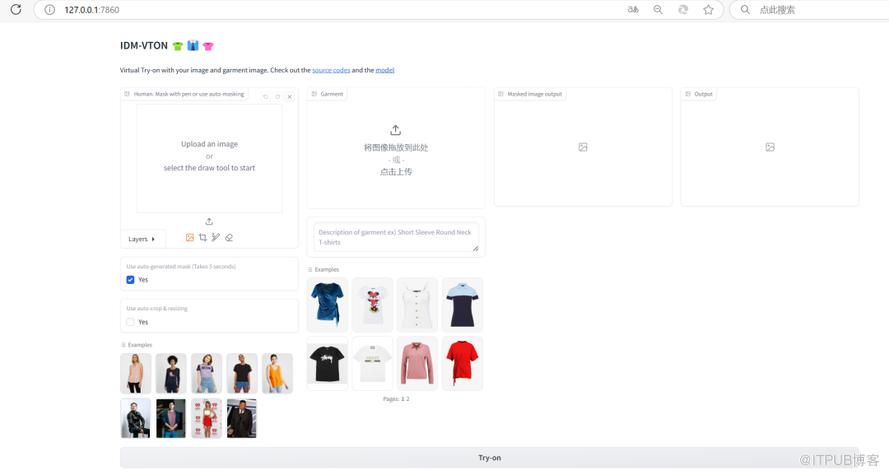Select the crop tool in mask editor

pyautogui.click(x=203, y=238)
